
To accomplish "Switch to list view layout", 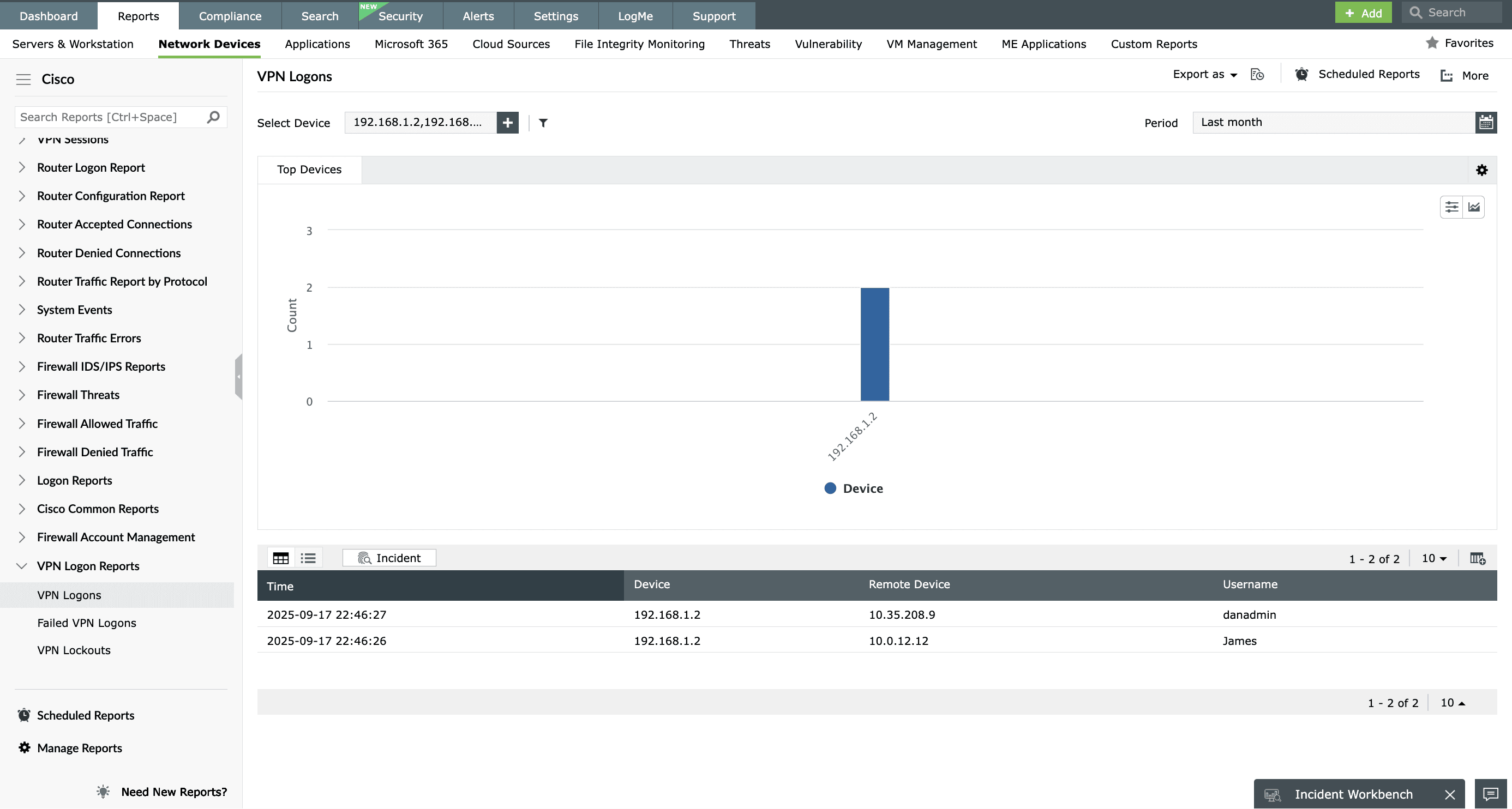I will coord(308,558).
